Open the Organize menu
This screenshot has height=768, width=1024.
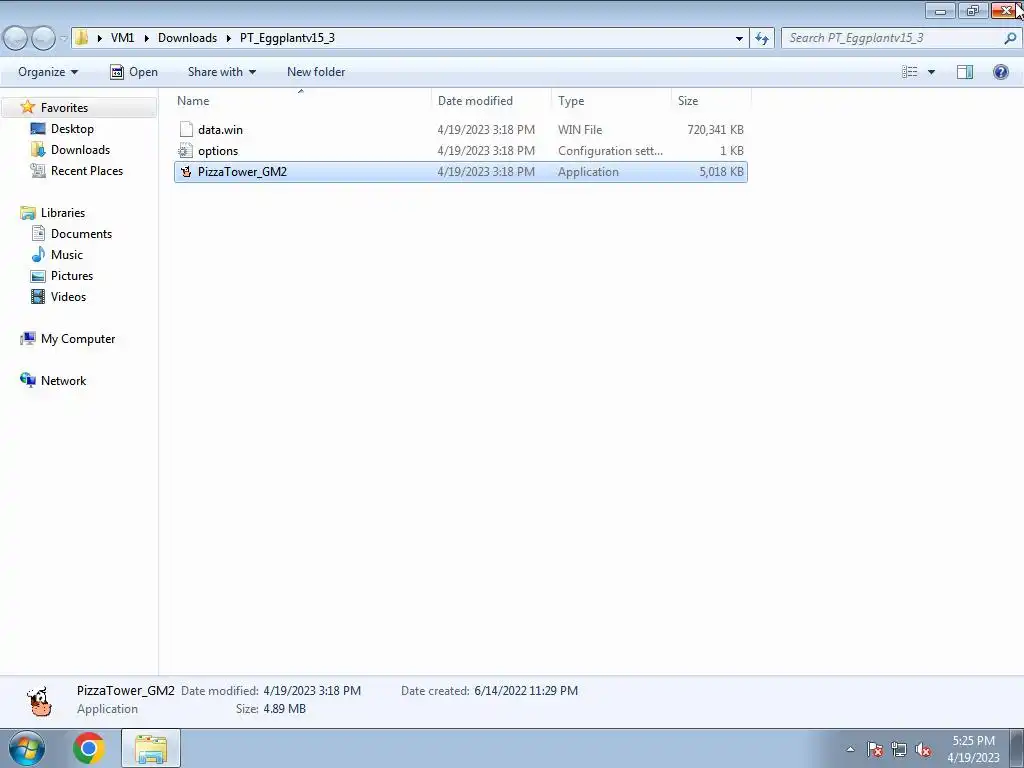coord(48,72)
